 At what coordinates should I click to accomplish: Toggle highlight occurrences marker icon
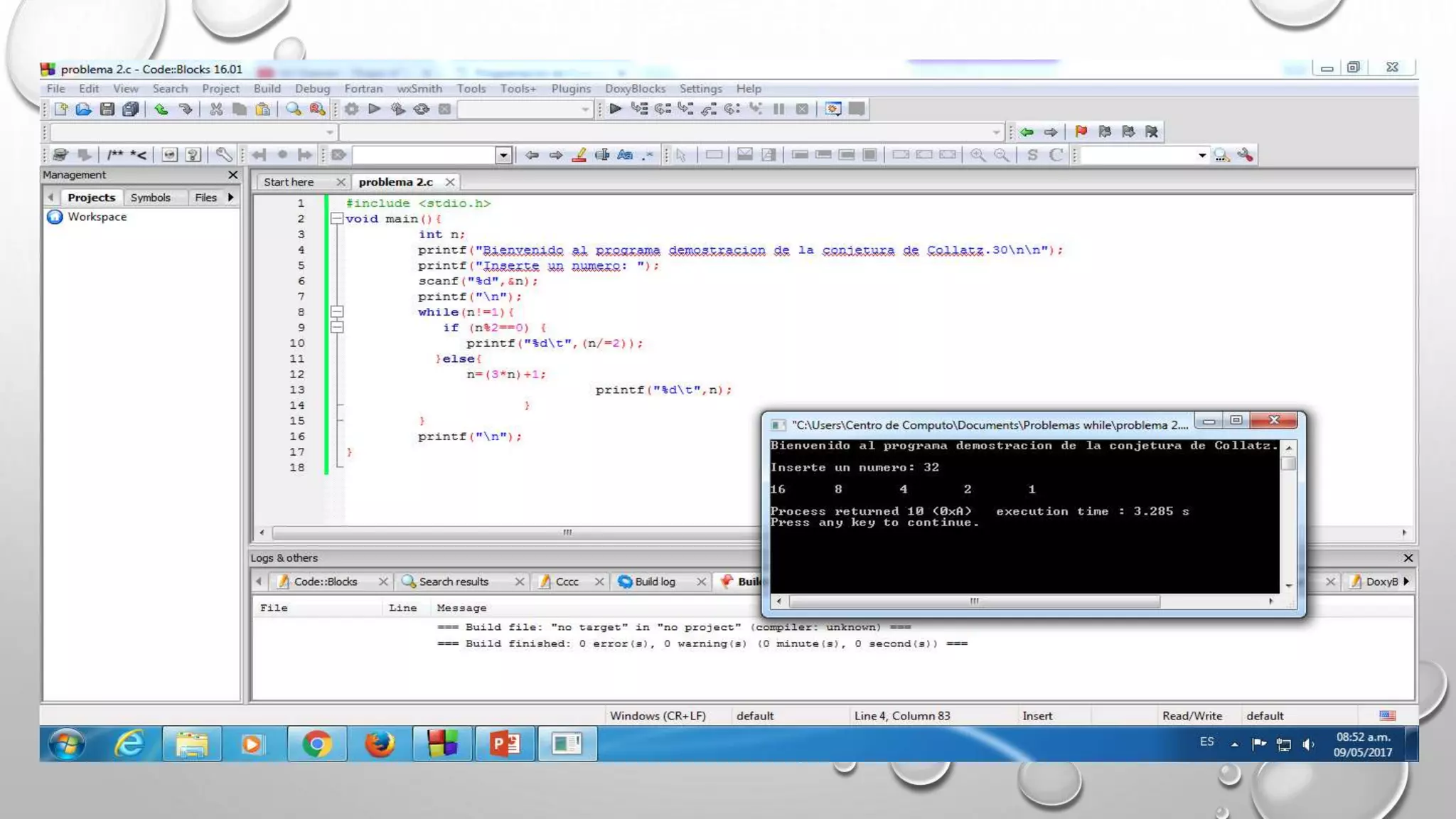click(579, 155)
